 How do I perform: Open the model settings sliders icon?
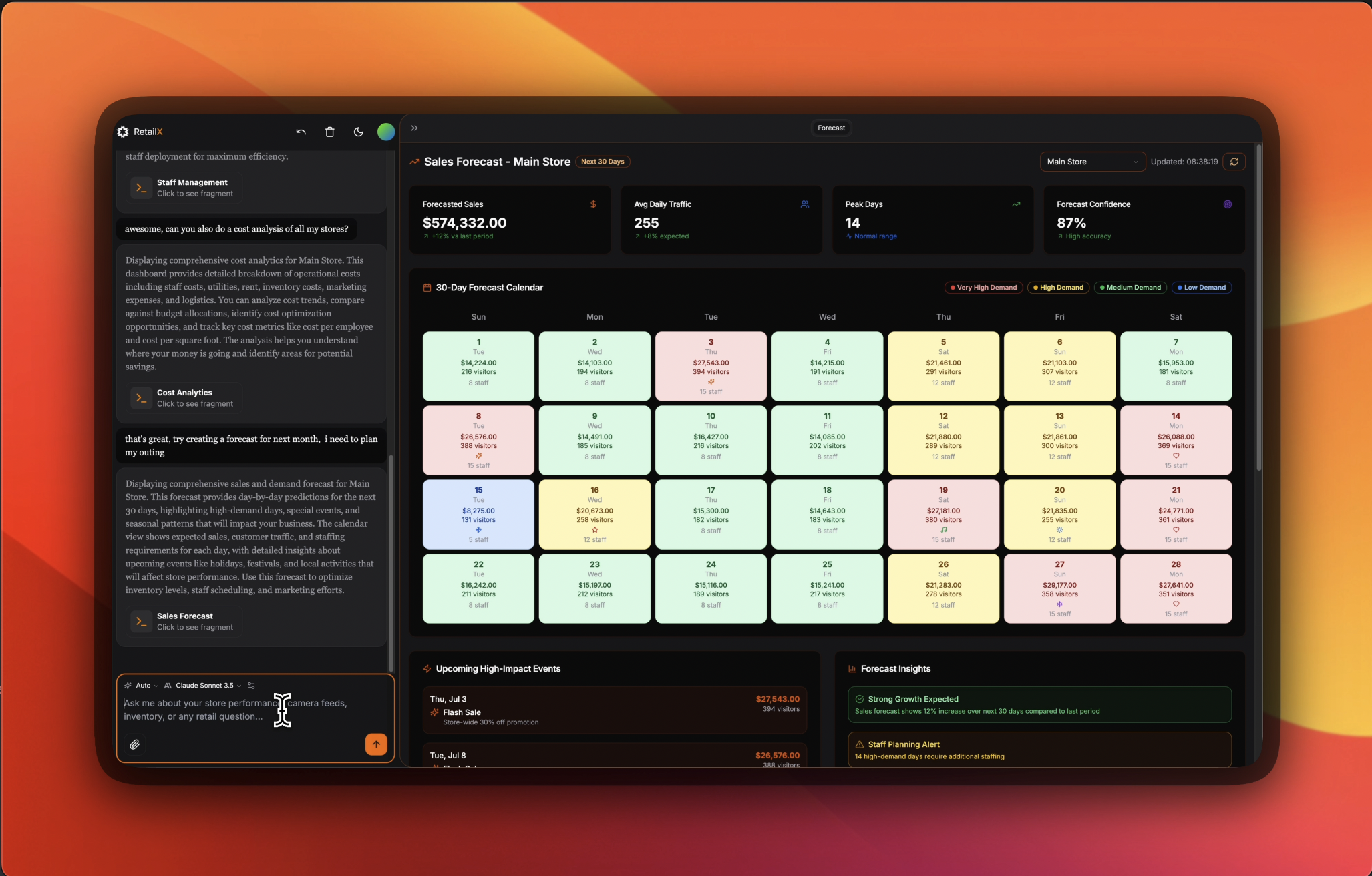pos(251,686)
